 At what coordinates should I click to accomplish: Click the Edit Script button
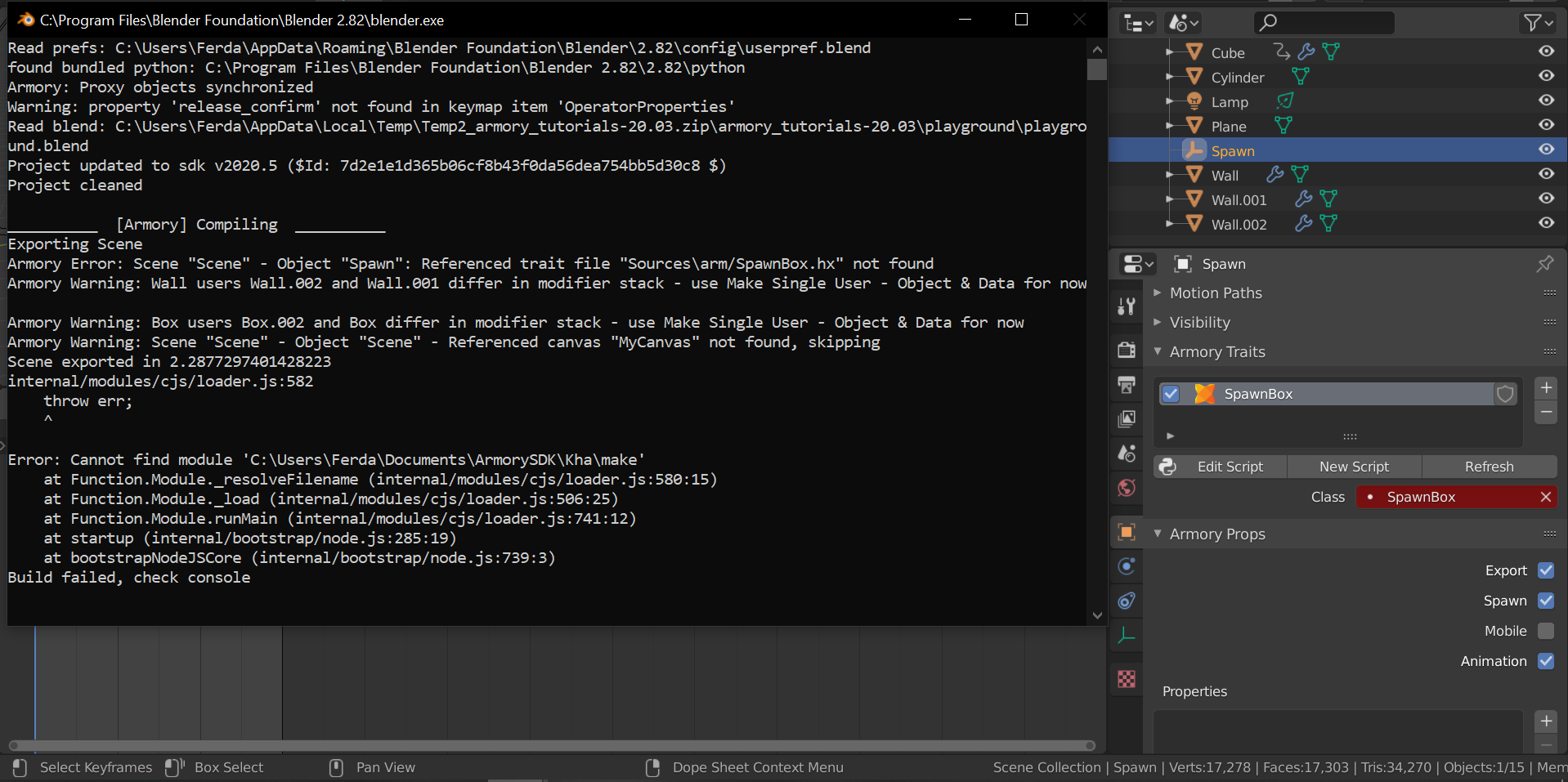click(x=1221, y=467)
